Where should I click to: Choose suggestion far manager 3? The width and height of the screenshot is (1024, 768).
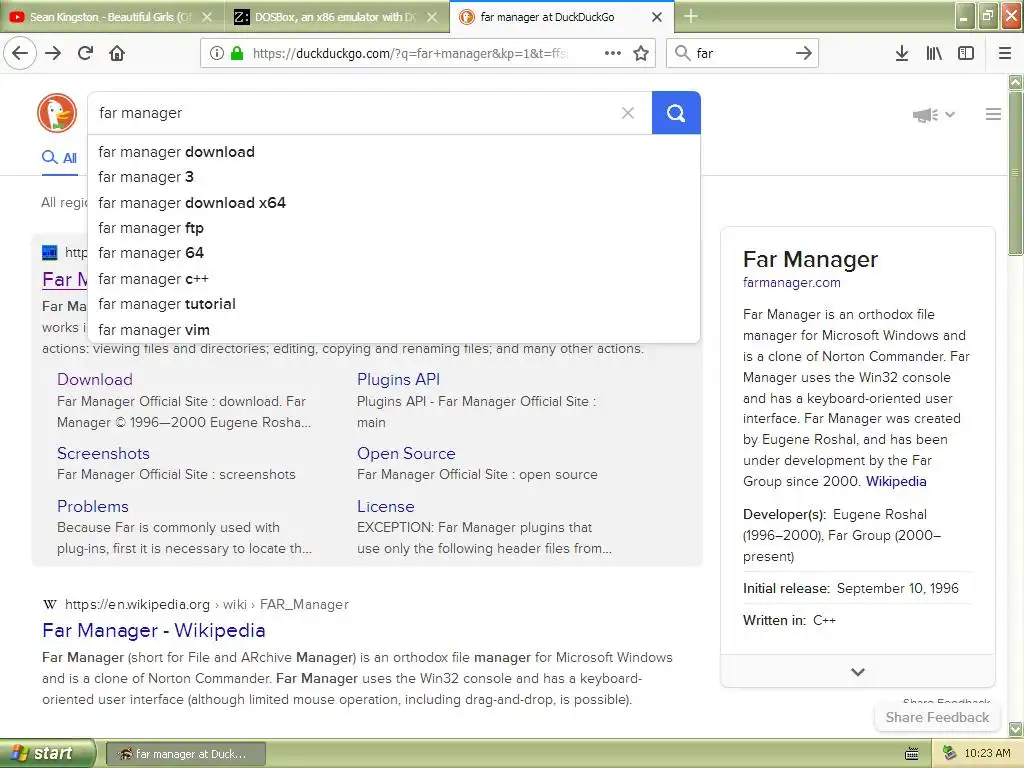pyautogui.click(x=394, y=177)
